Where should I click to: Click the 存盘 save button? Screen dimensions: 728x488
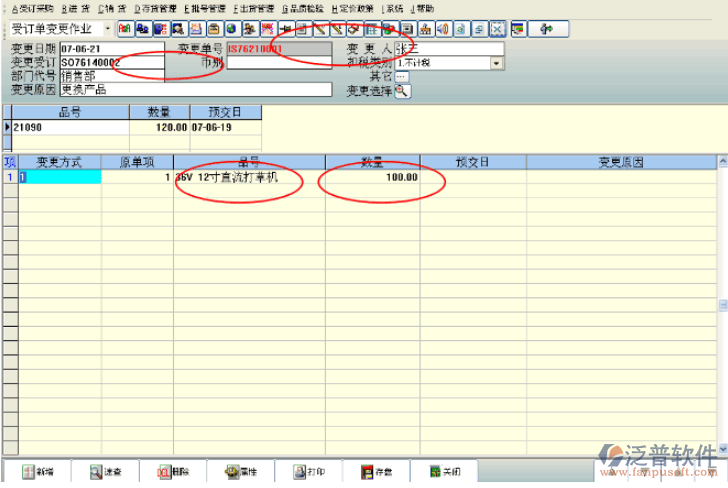pos(377,472)
